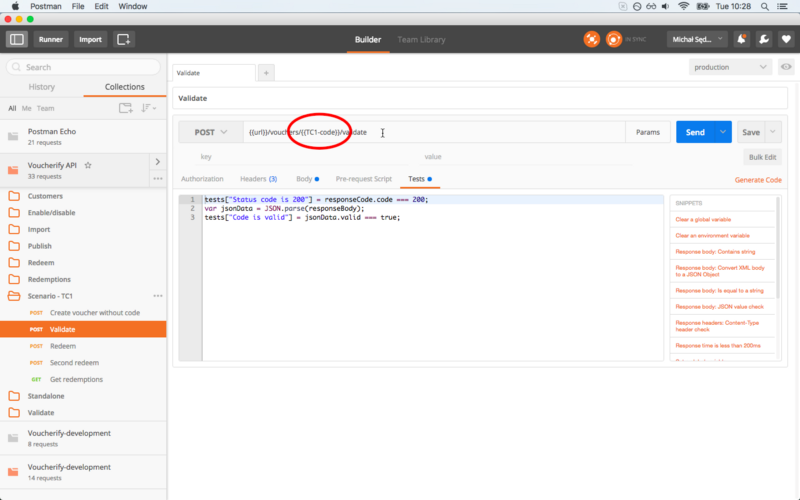Open File menu in menu bar
Viewport: 800px width, 500px height.
78,6
